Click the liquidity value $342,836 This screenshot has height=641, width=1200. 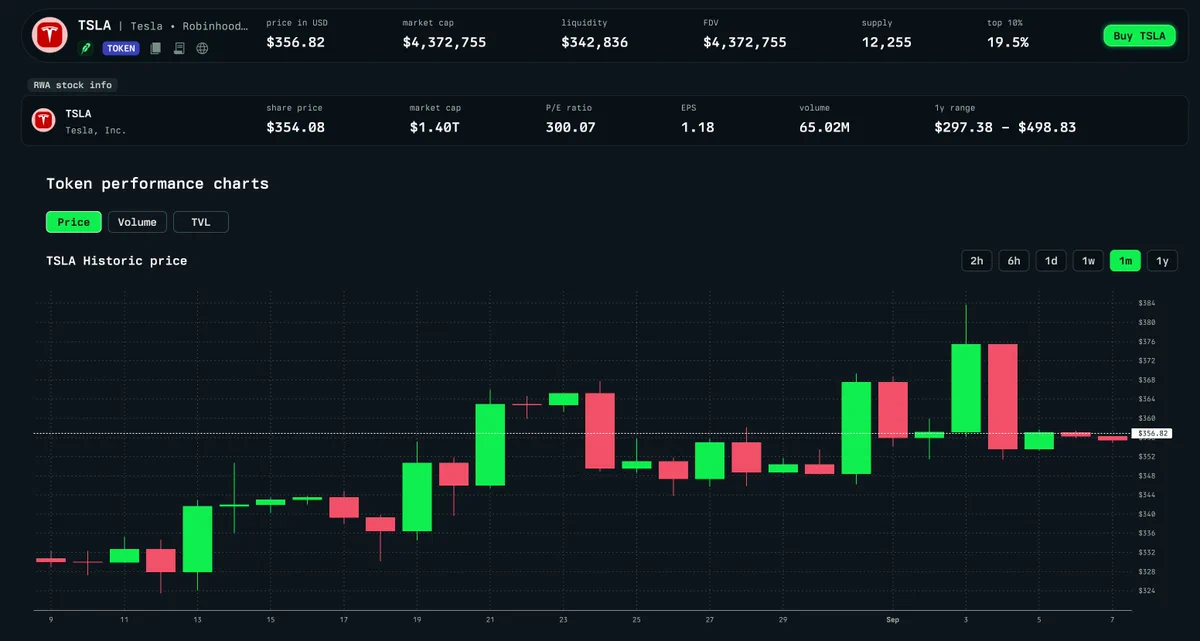[595, 42]
